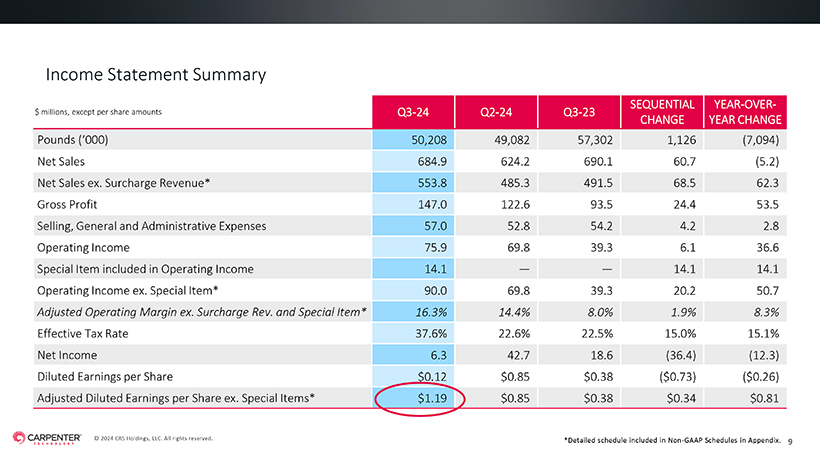820x461 pixels.
Task: Click the Effective Tax Rate Q3-24 value 37.6%
Action: [x=431, y=333]
